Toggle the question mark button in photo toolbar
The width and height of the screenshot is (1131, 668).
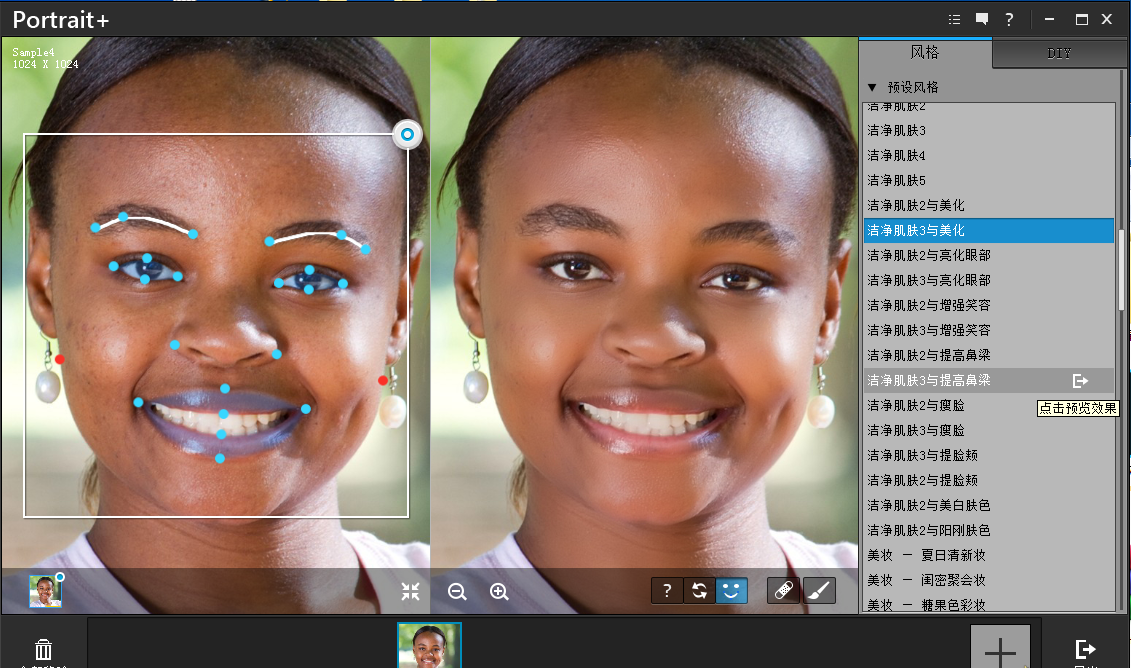[667, 591]
